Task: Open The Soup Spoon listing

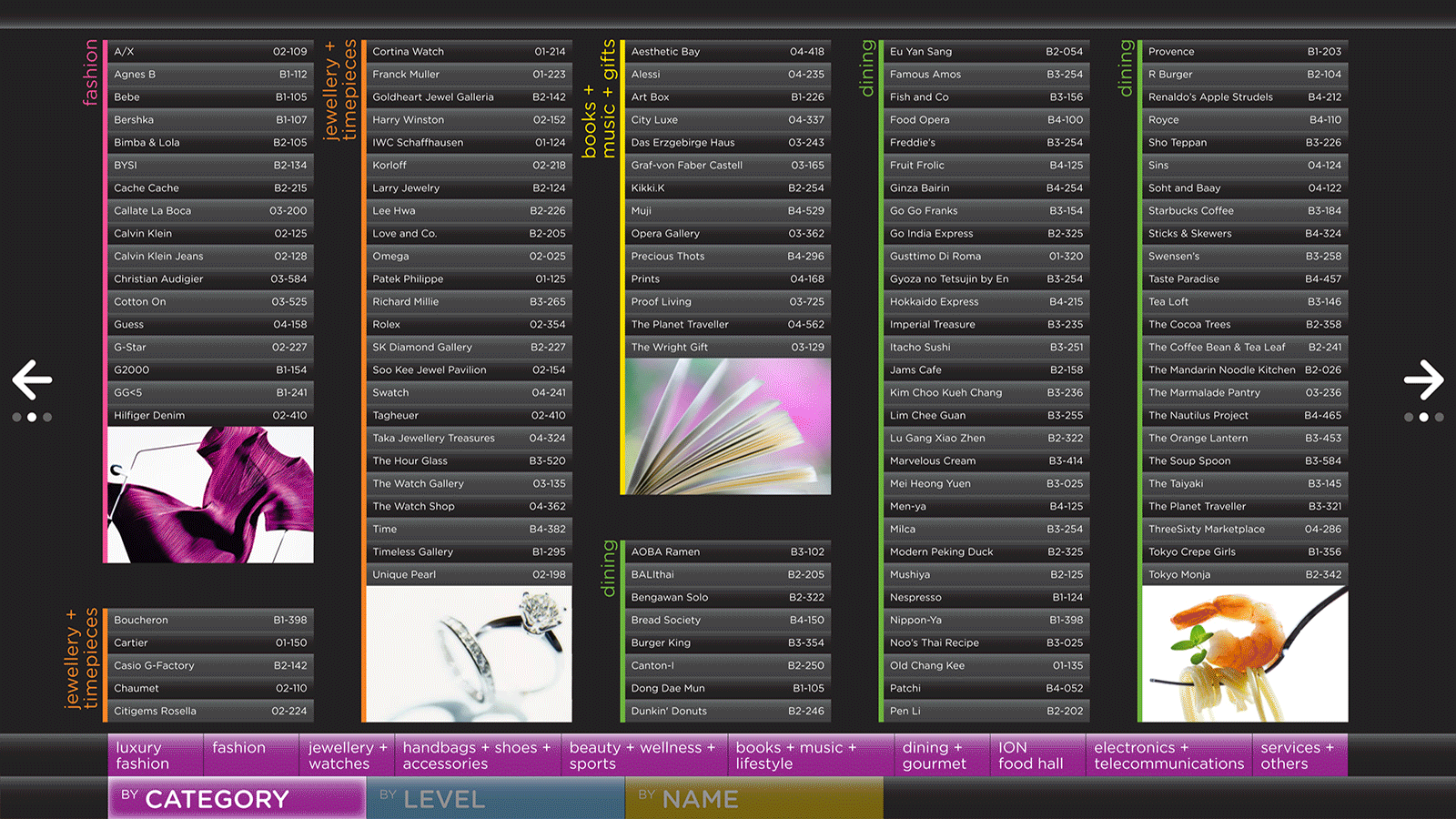Action: [x=1244, y=461]
